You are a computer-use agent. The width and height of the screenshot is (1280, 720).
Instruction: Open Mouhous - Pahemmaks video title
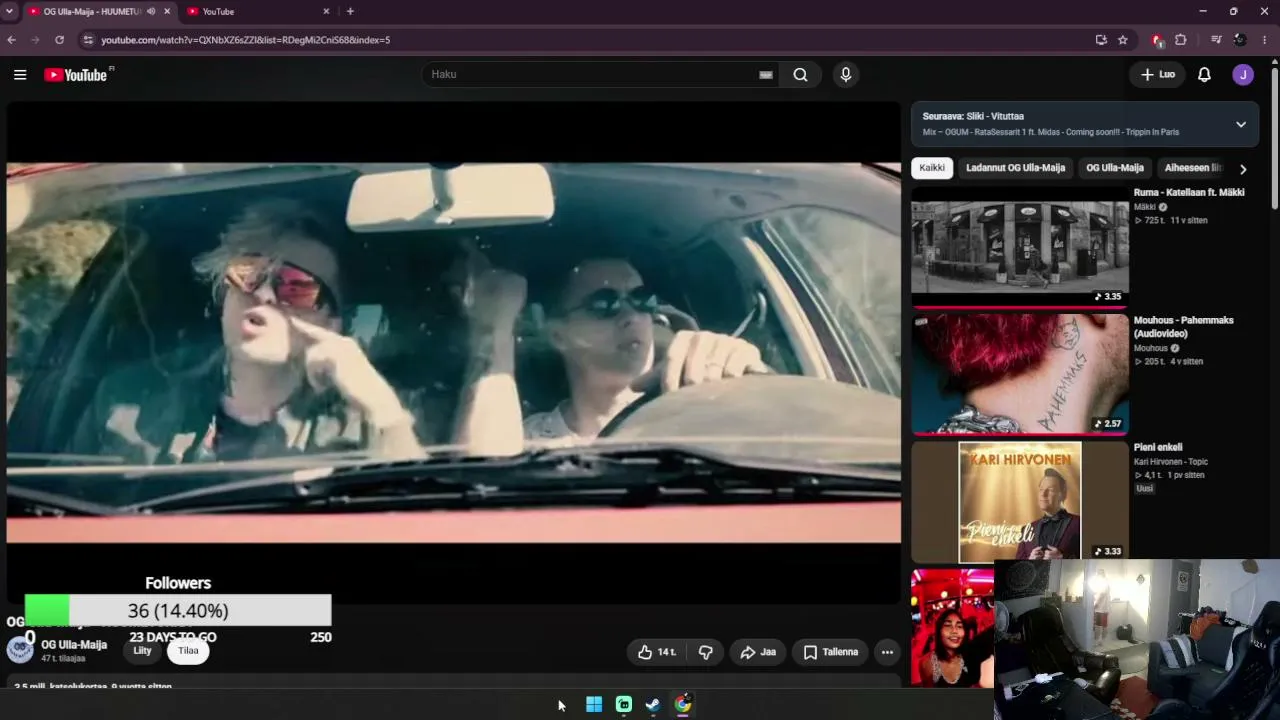[1184, 327]
